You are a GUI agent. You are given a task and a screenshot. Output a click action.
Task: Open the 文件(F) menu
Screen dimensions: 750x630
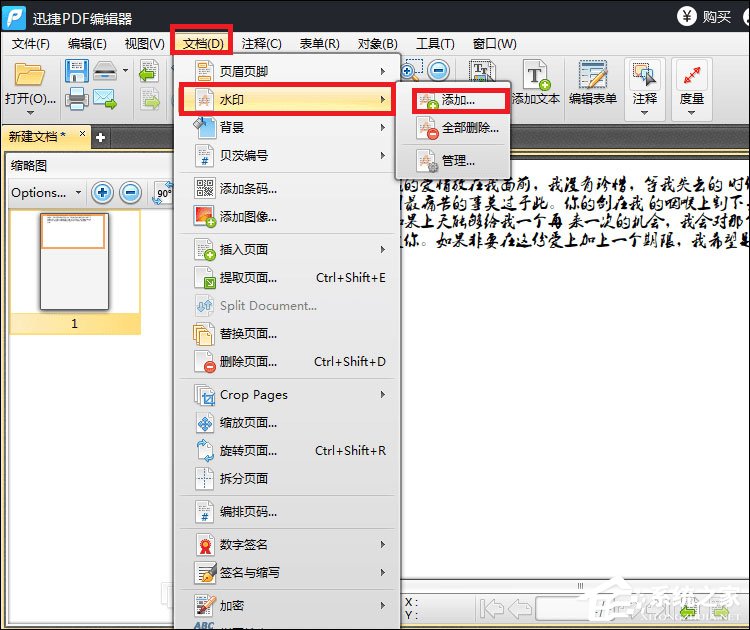pyautogui.click(x=31, y=44)
